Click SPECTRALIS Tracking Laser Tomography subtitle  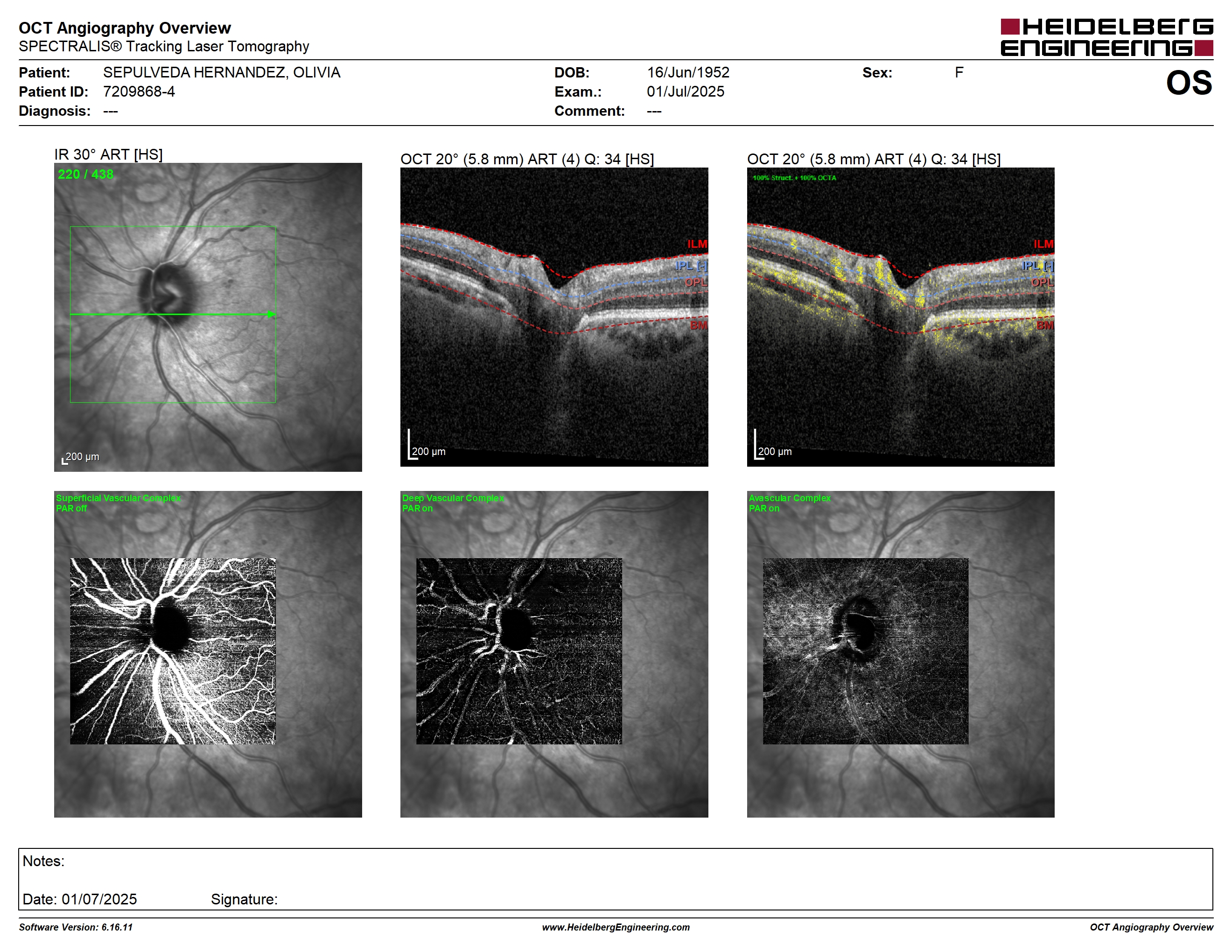point(164,46)
